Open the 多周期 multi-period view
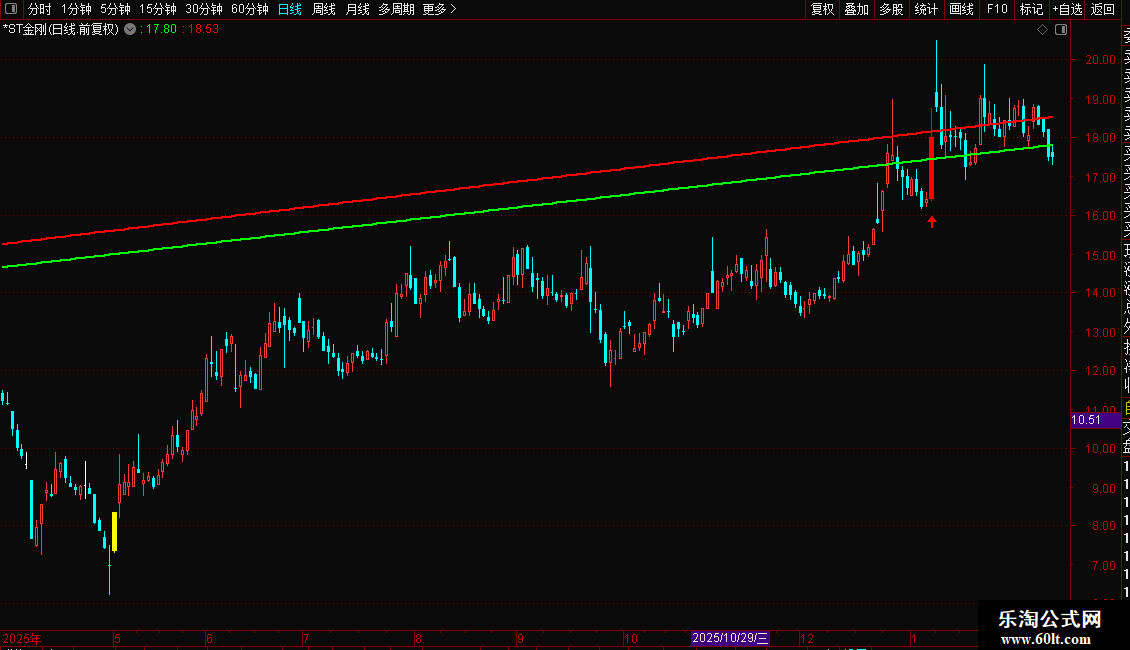Image resolution: width=1130 pixels, height=650 pixels. [x=396, y=9]
